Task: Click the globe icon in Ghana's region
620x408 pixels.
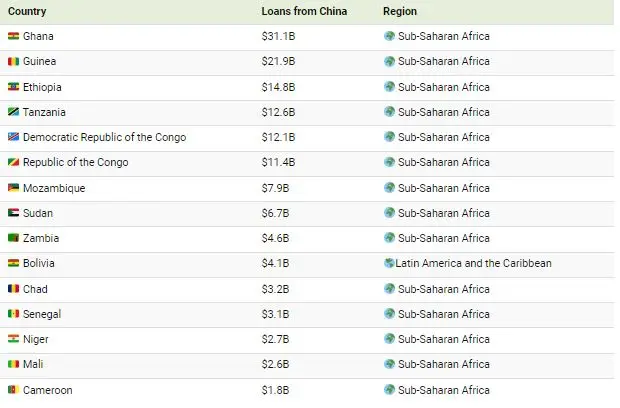Action: pos(389,36)
